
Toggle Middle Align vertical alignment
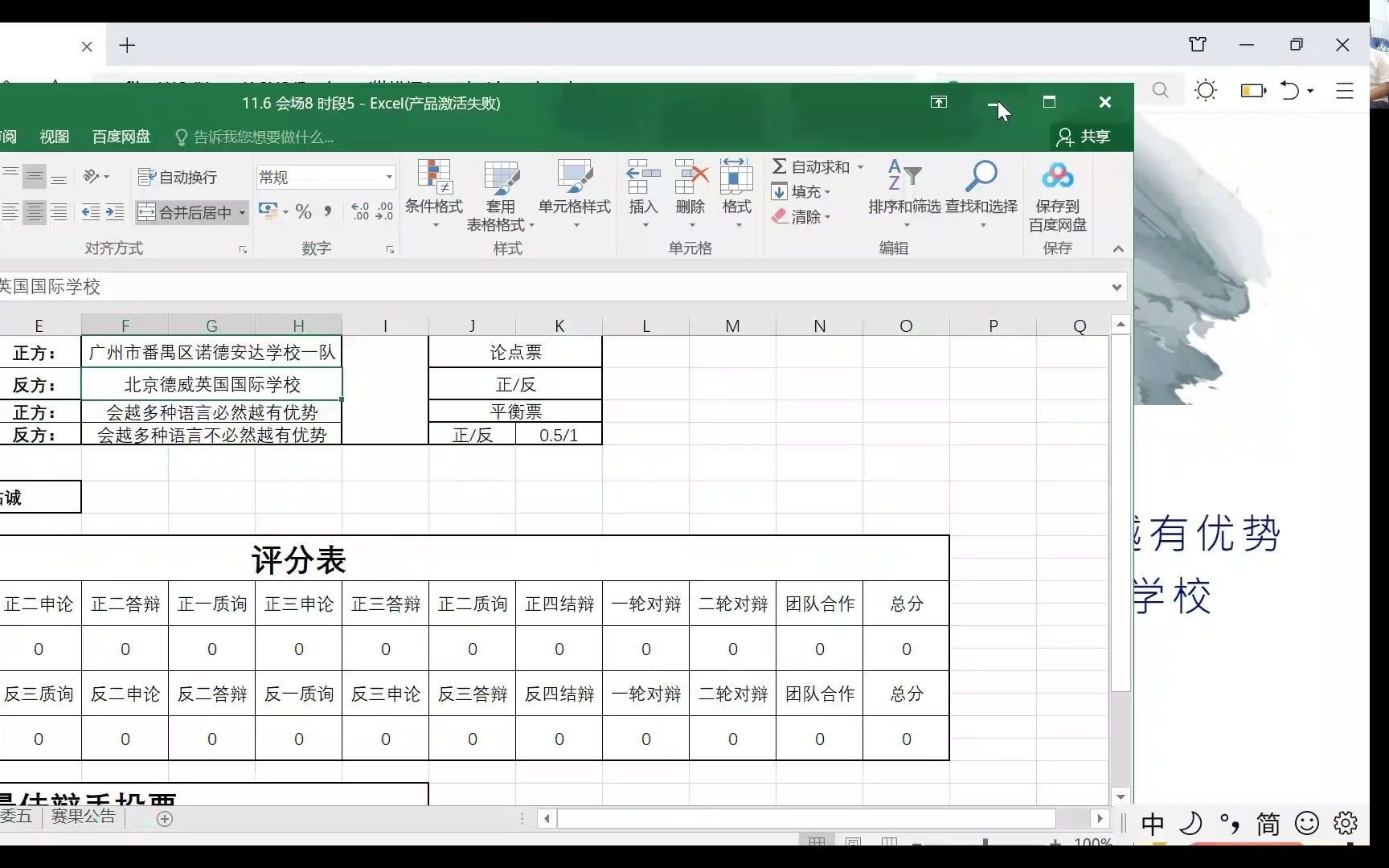[34, 177]
